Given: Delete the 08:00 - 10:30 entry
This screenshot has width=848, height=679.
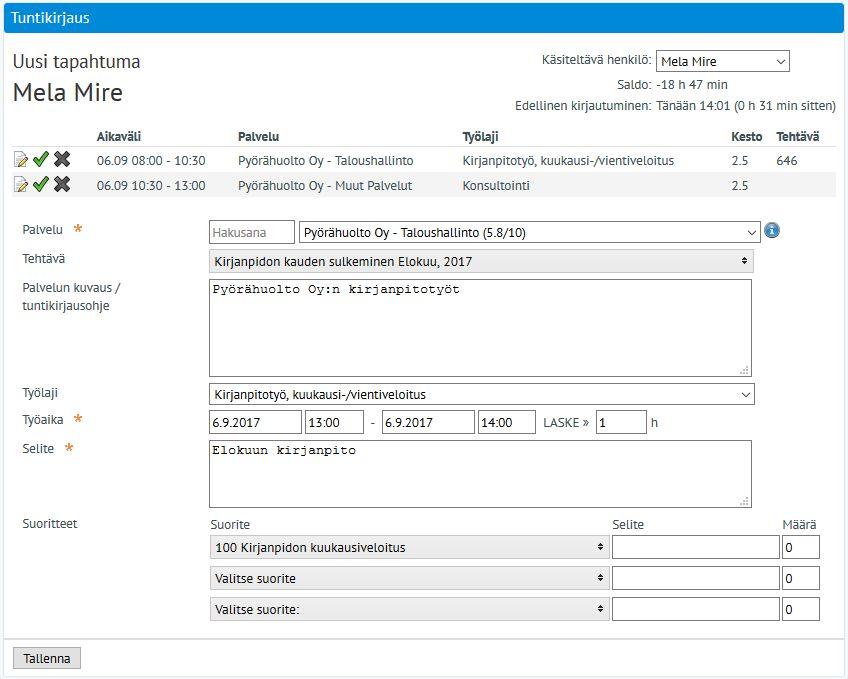Looking at the screenshot, I should coord(62,159).
